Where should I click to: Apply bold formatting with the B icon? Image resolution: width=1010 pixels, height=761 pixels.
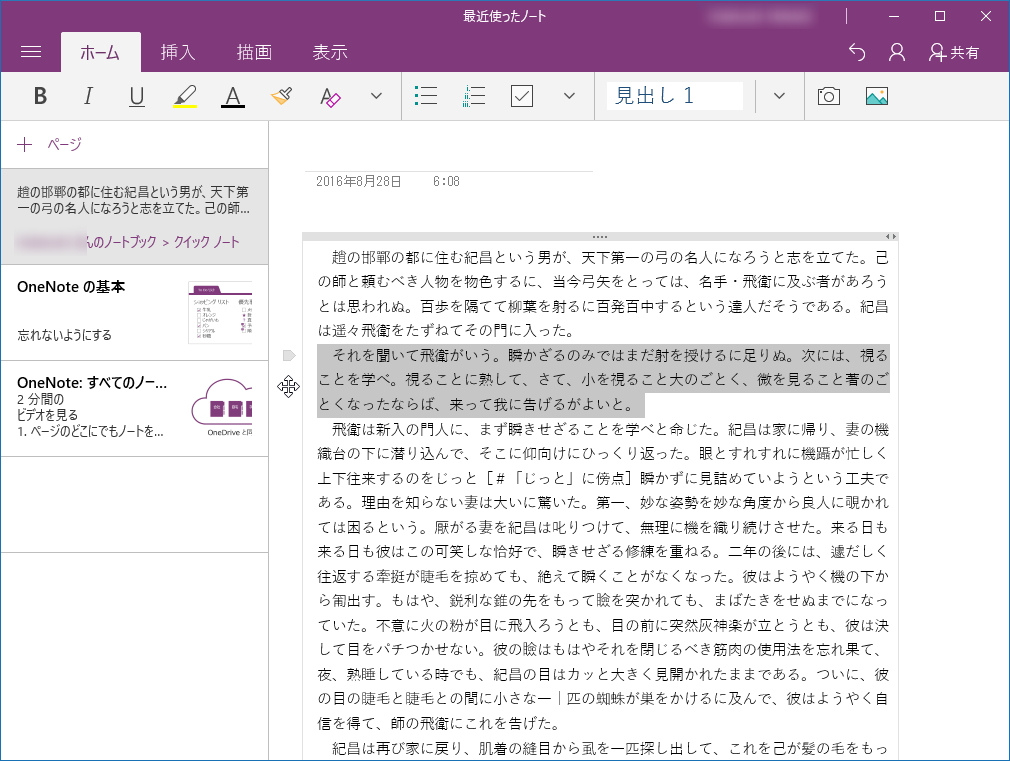coord(40,95)
